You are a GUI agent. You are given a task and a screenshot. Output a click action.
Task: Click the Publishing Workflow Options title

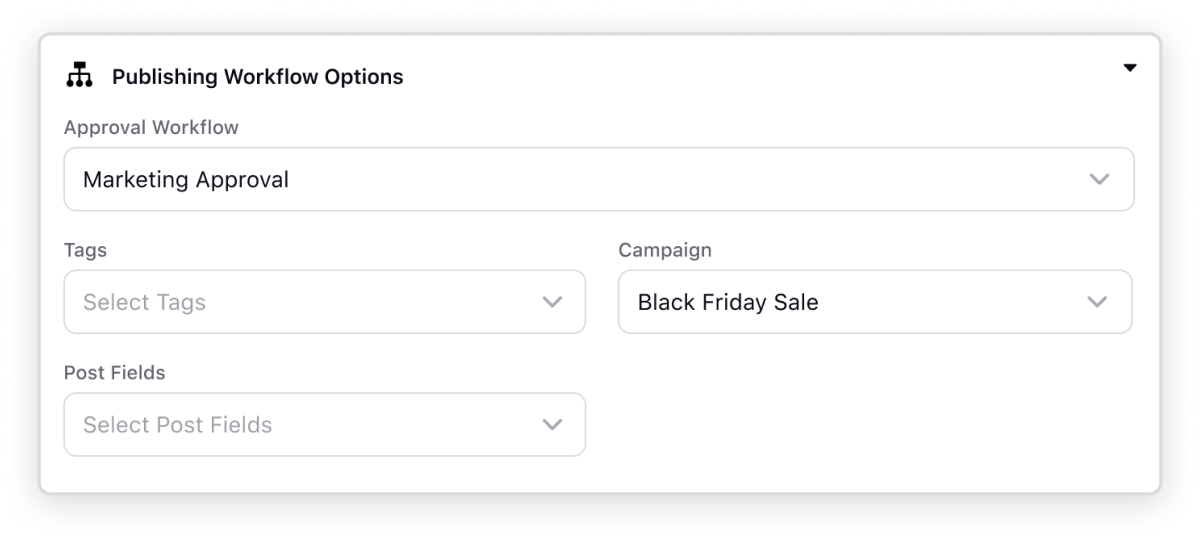(x=258, y=76)
